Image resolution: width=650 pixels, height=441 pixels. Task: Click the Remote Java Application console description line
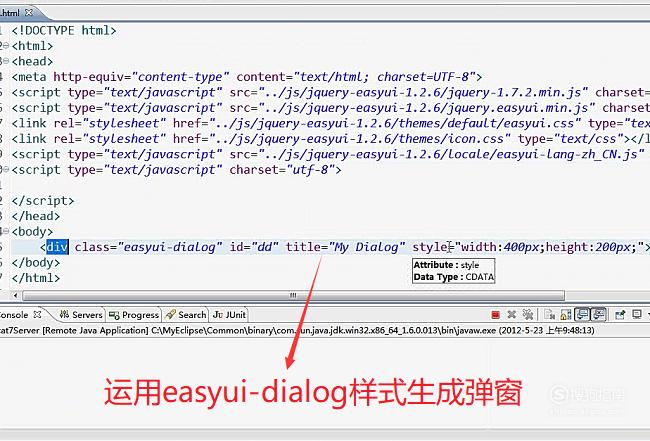click(x=297, y=330)
